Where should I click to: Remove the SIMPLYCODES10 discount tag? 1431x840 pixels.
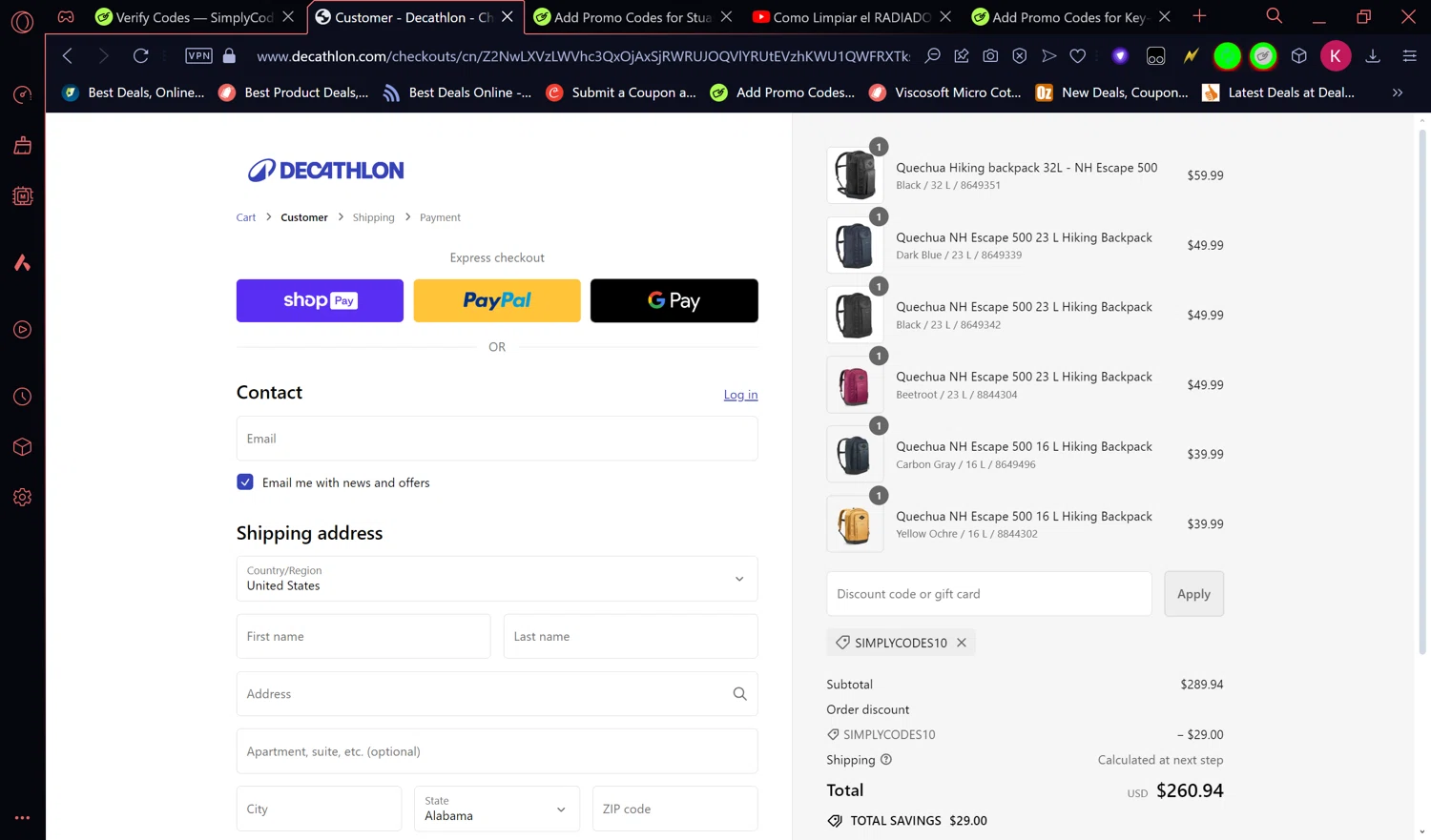(962, 643)
